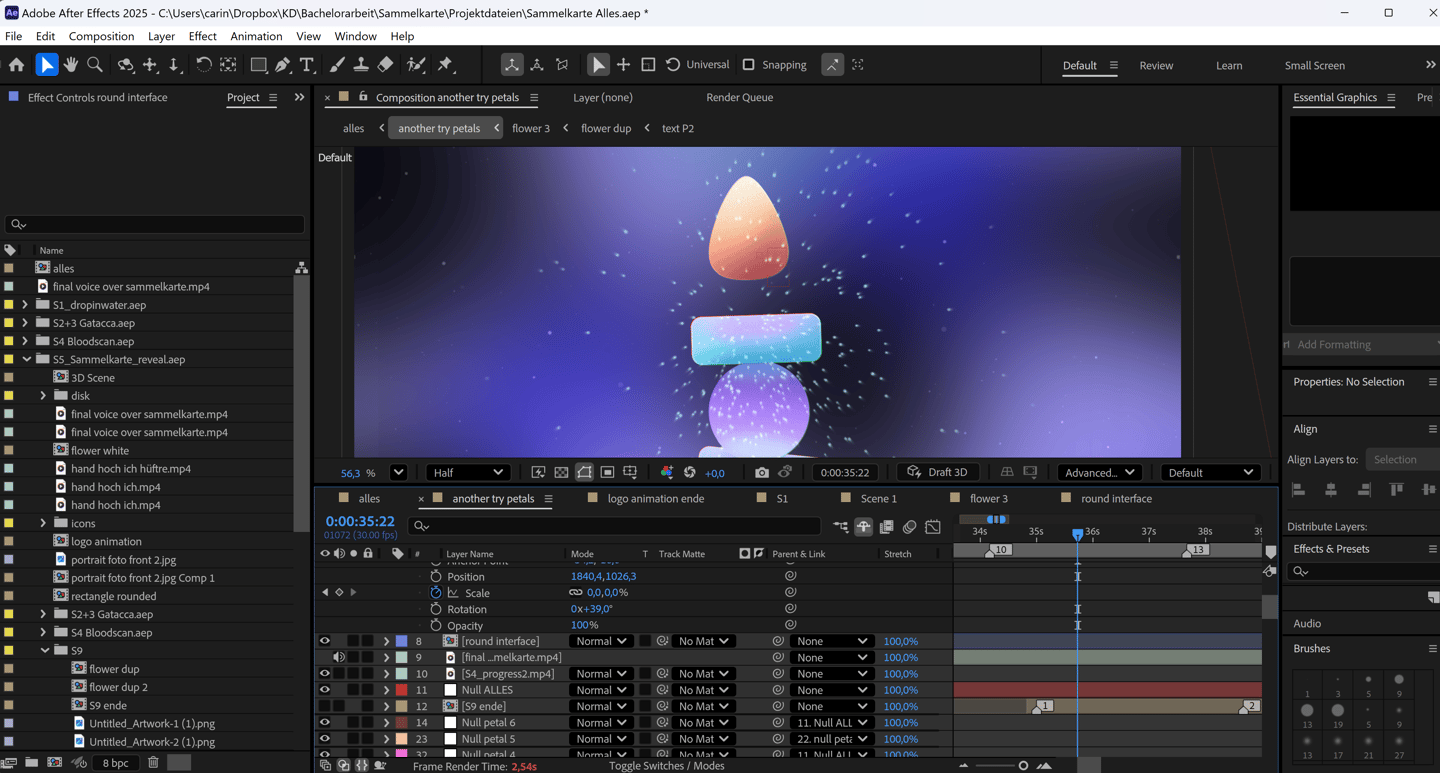Click the Draft 3D button

coord(937,473)
